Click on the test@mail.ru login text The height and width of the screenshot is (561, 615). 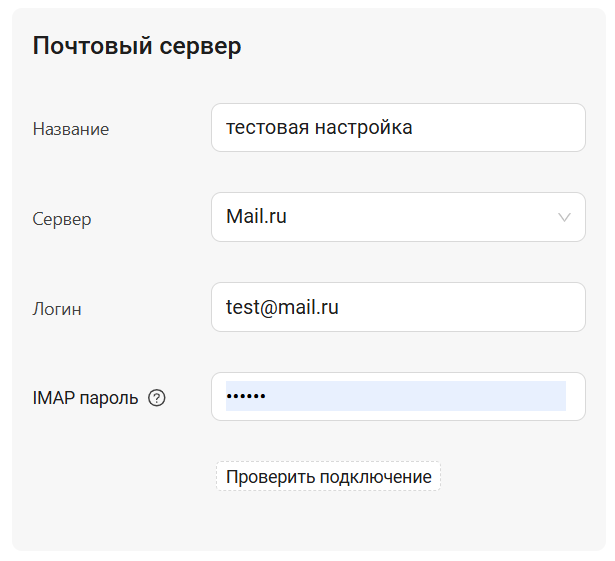pyautogui.click(x=282, y=308)
